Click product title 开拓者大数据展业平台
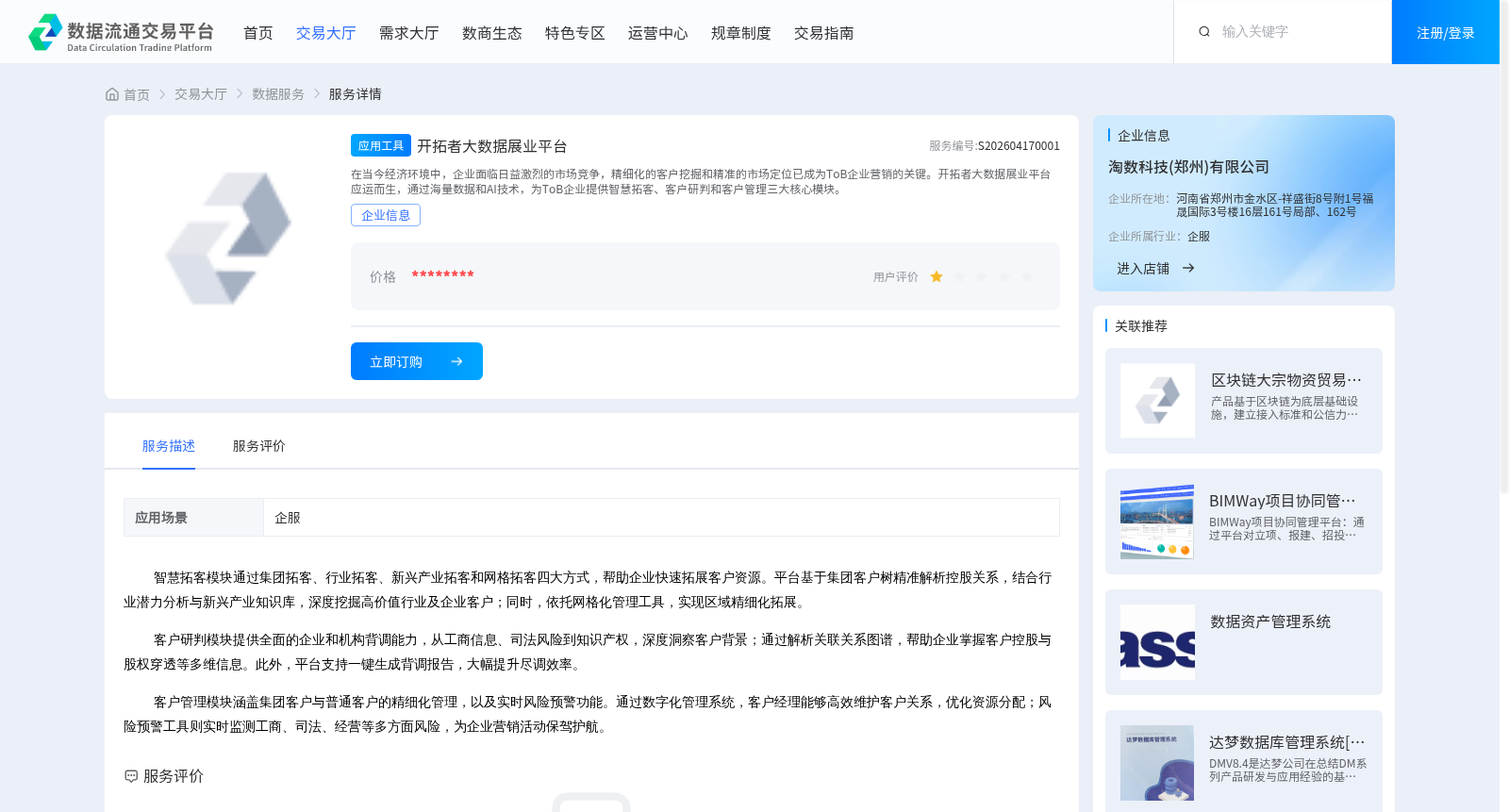 tap(492, 146)
